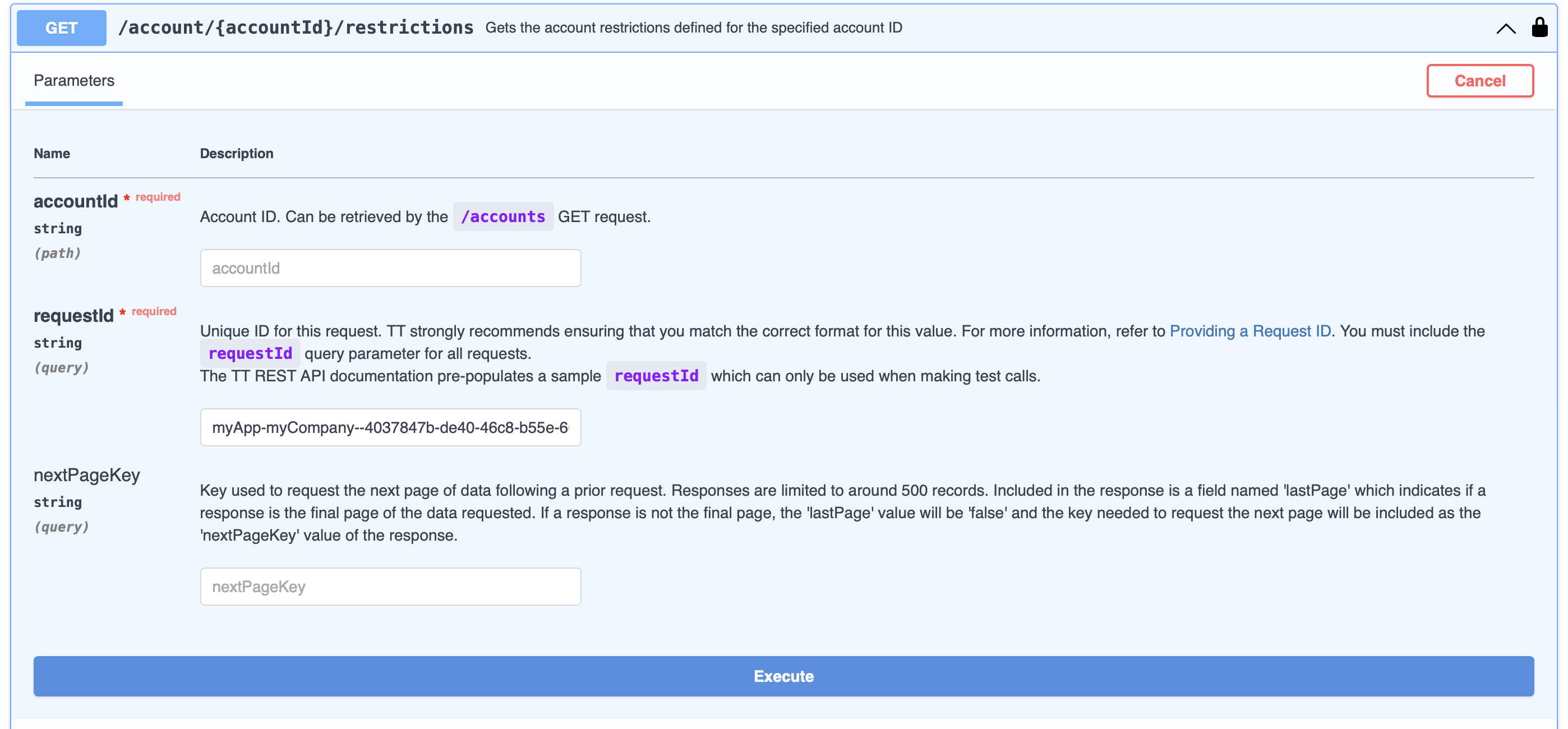Focus the nextPageKey input field
Image resolution: width=1568 pixels, height=729 pixels.
click(x=390, y=587)
